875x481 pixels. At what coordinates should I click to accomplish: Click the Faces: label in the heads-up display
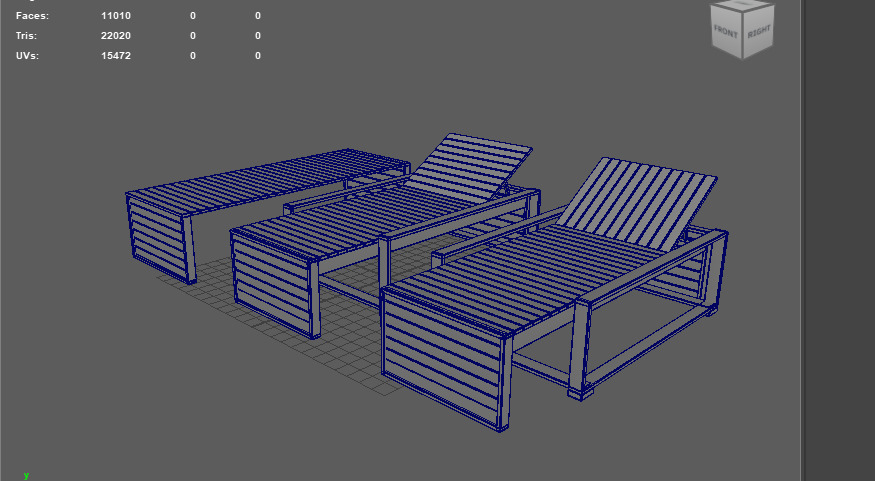[x=32, y=16]
